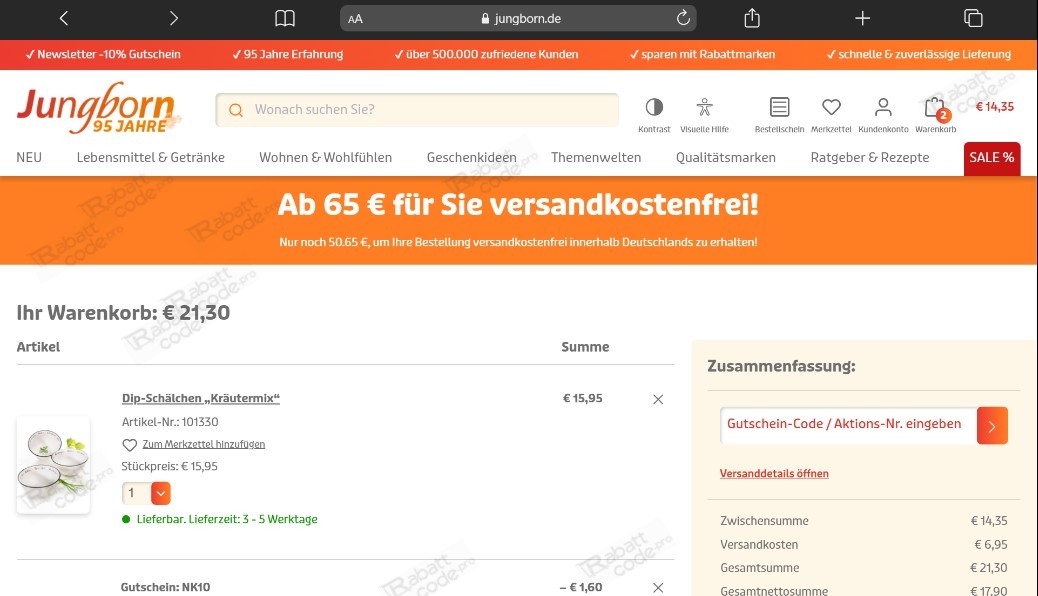The height and width of the screenshot is (596, 1038).
Task: Select the Lebensmittel & Getränke category
Action: click(150, 158)
